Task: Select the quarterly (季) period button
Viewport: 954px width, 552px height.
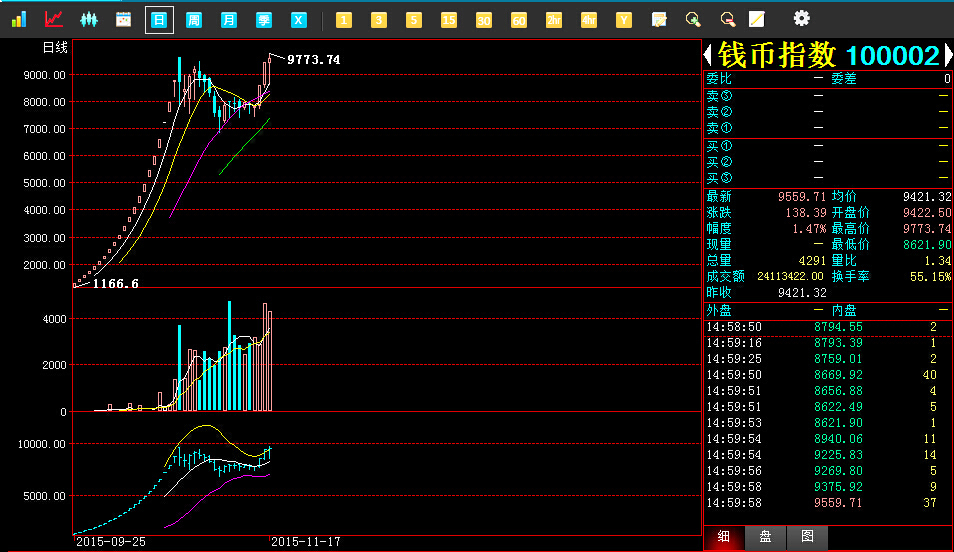Action: point(264,19)
